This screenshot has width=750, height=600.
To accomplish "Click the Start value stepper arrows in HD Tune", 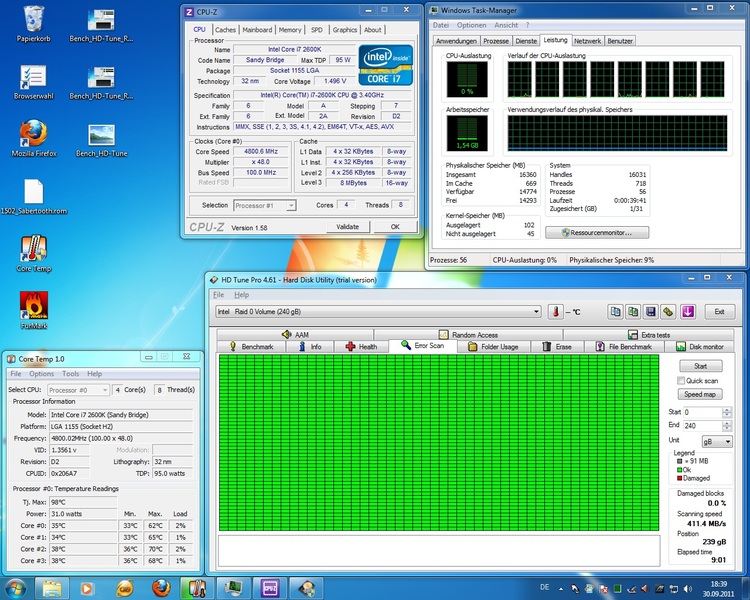I will [727, 412].
